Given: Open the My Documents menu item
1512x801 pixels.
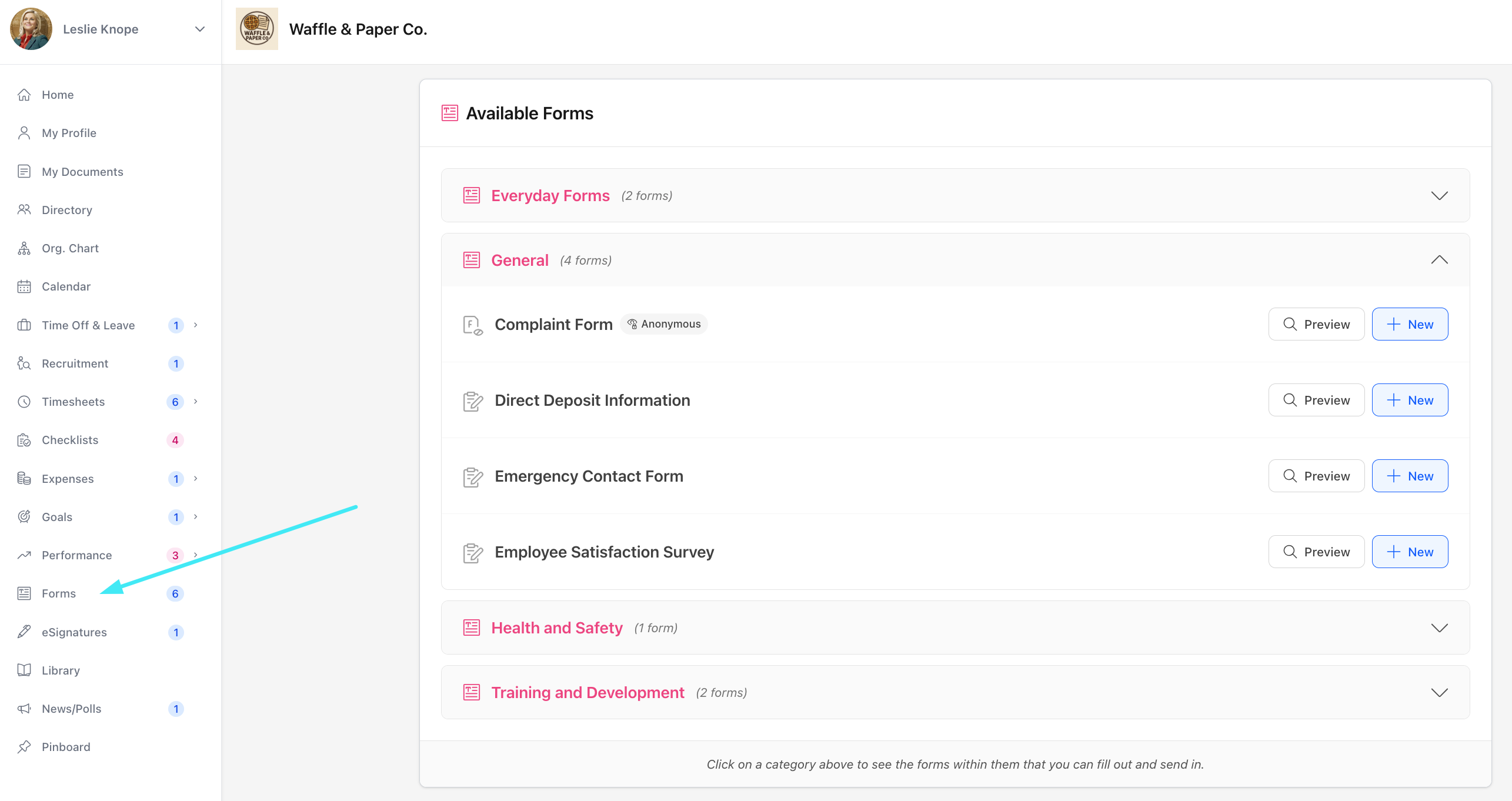Looking at the screenshot, I should pos(82,172).
